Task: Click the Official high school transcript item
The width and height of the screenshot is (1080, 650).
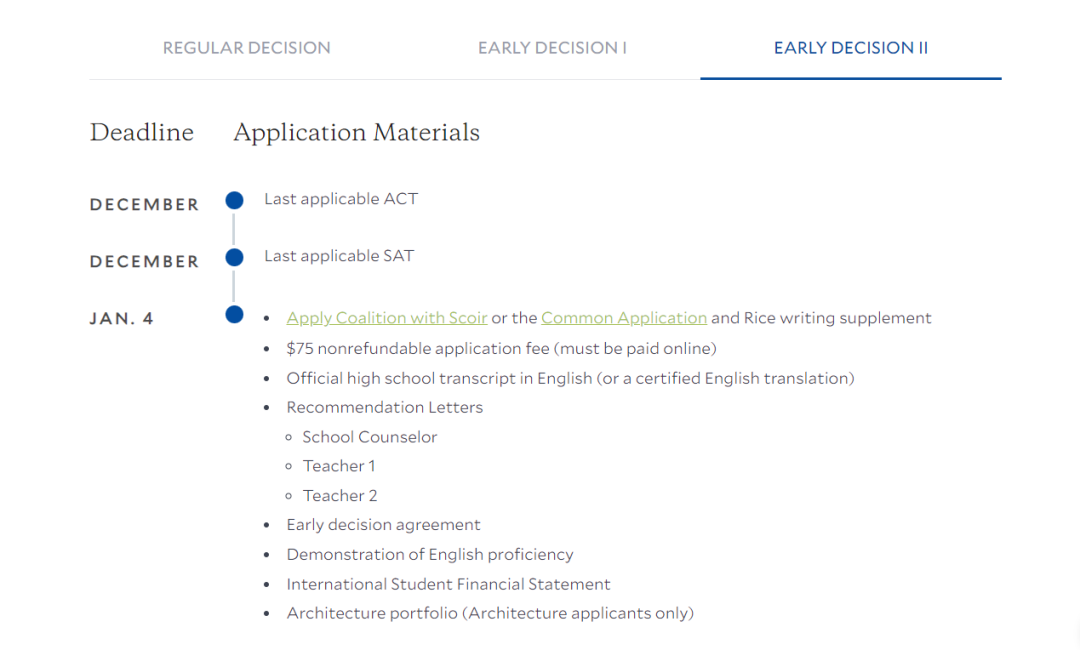Action: [570, 378]
